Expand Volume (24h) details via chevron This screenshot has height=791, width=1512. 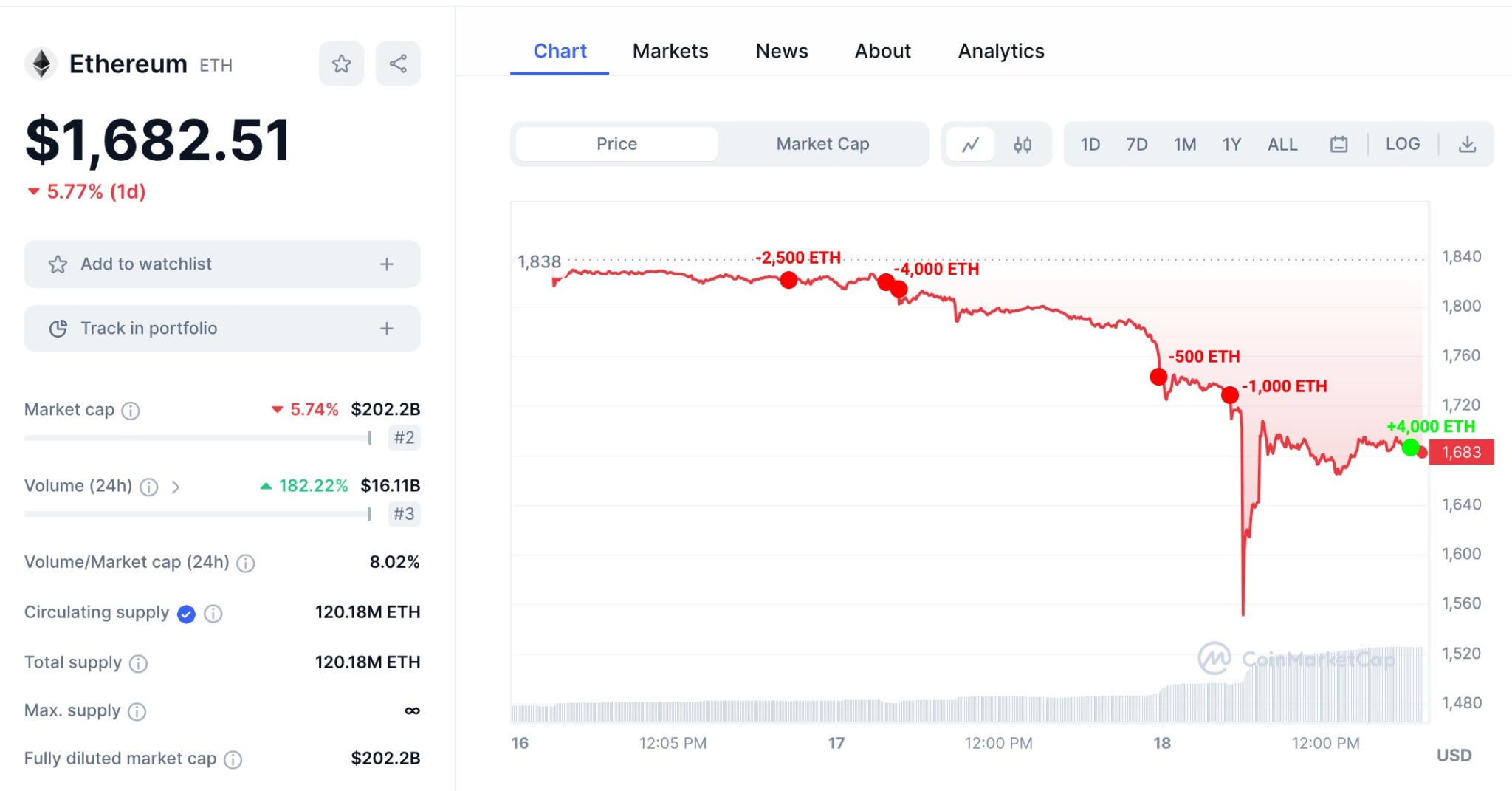point(176,487)
